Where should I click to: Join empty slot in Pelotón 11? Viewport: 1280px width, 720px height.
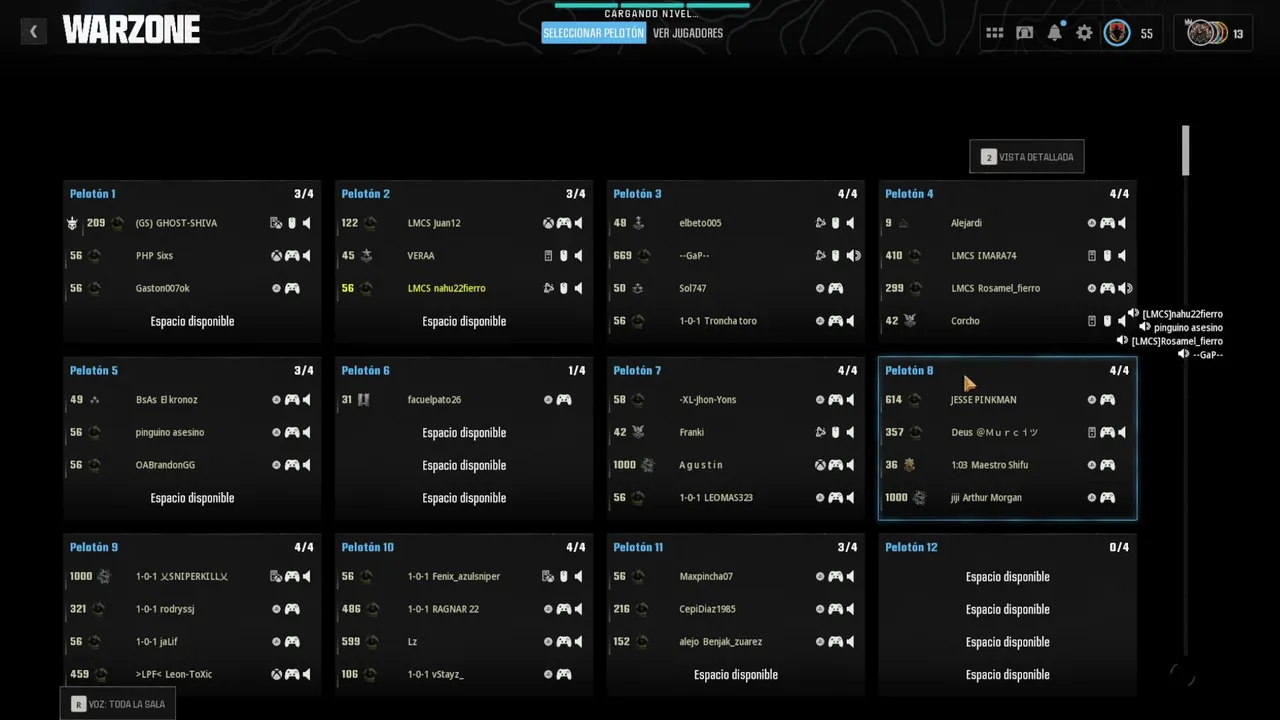point(736,675)
